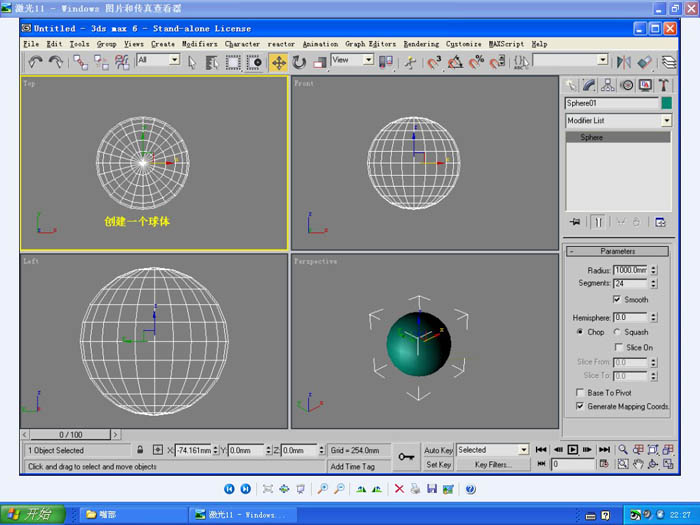Uncheck the Smooth checkbox
The height and width of the screenshot is (525, 700).
pyautogui.click(x=617, y=299)
